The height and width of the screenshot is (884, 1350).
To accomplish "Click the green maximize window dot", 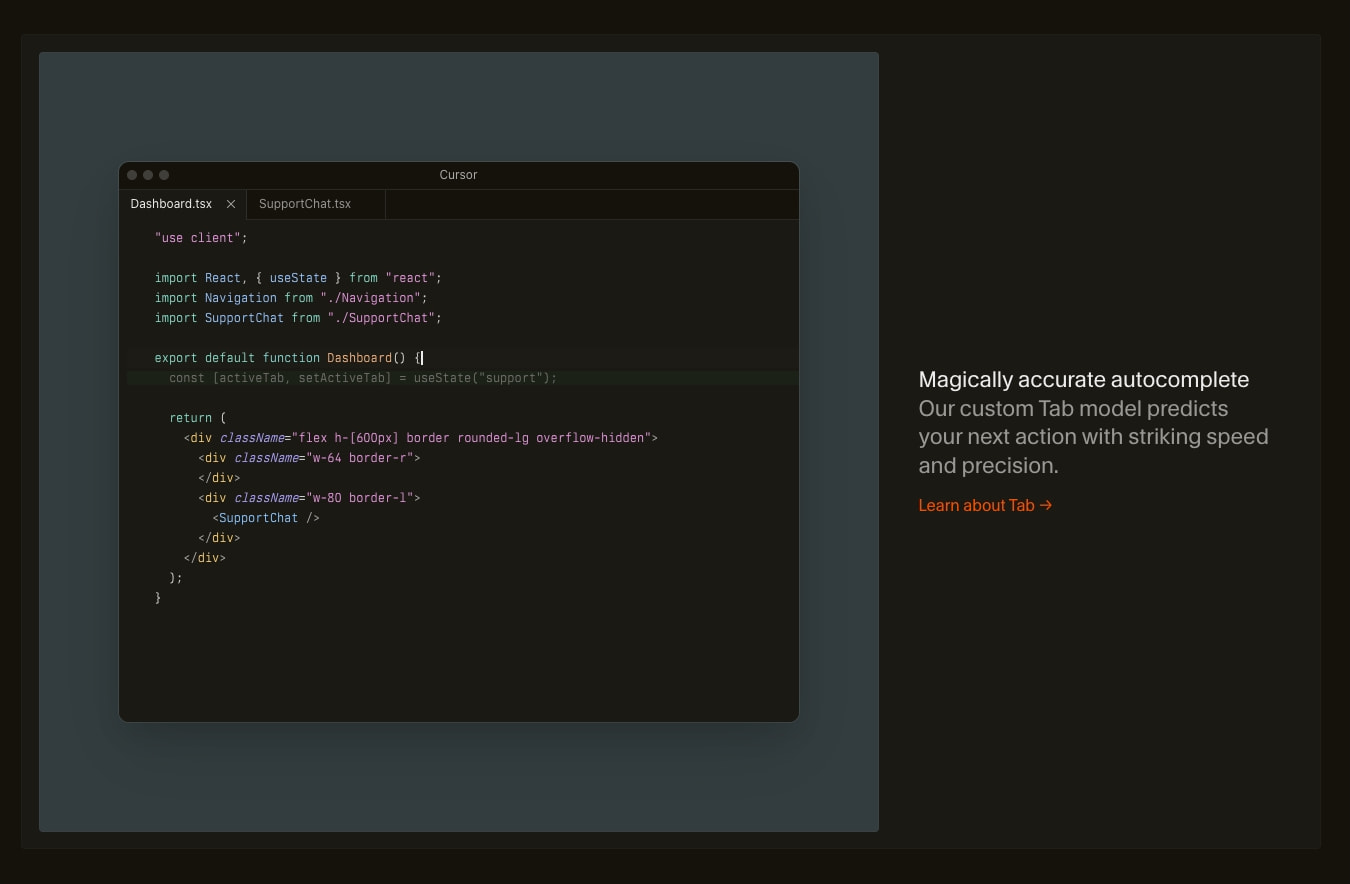I will 164,175.
